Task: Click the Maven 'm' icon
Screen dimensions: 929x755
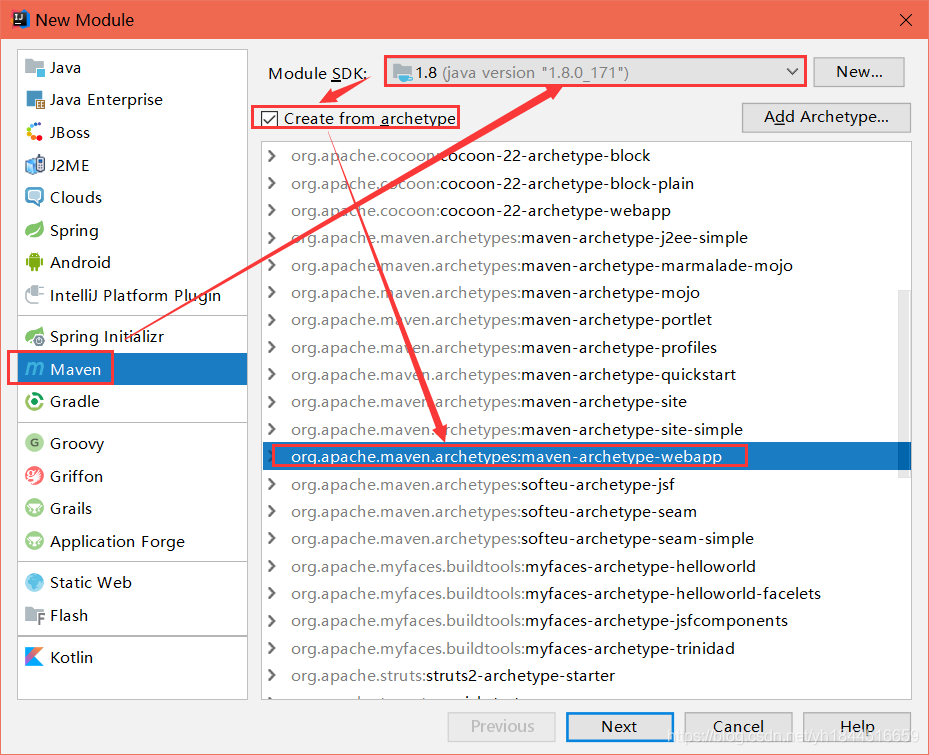Action: pyautogui.click(x=35, y=369)
